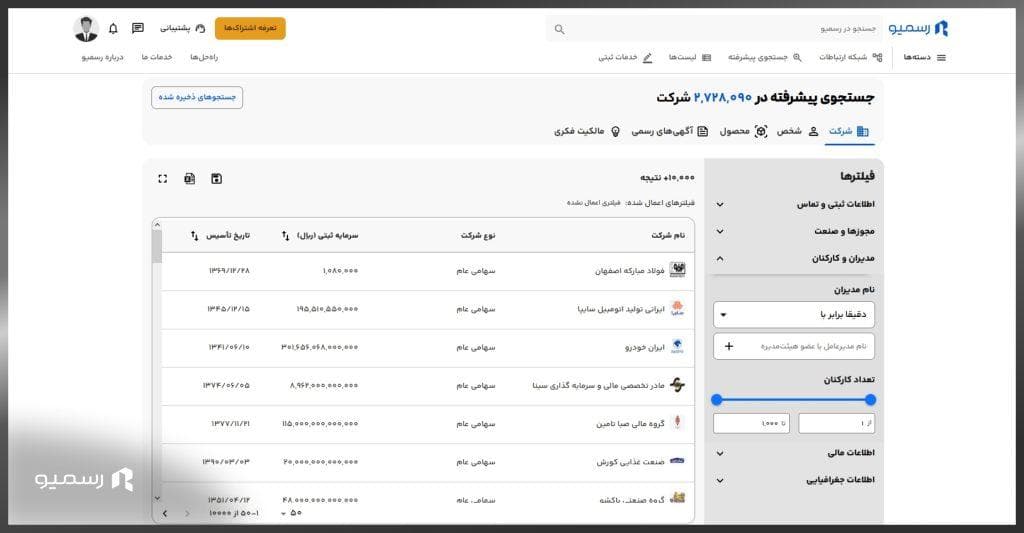Open 'مادر تخصصی مالی و سرمایه گذاری سینا'

(598, 385)
